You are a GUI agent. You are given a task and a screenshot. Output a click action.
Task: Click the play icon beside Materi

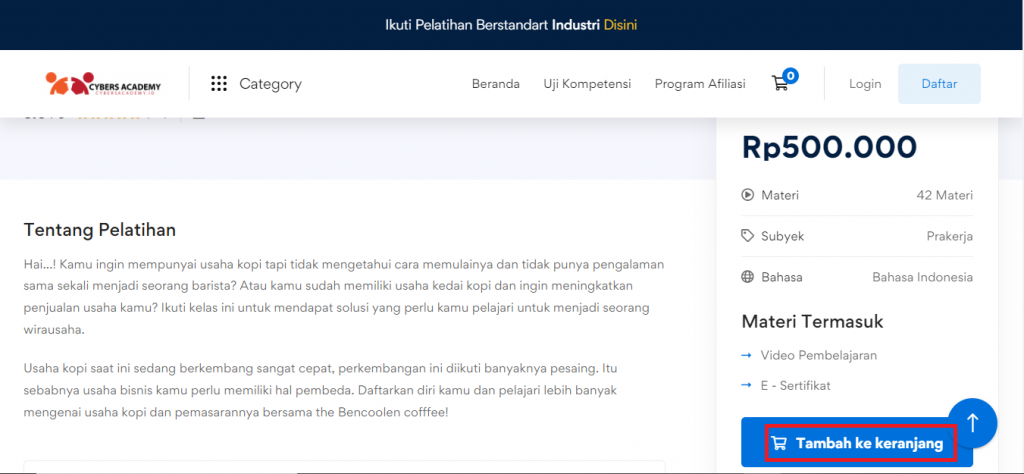[747, 195]
